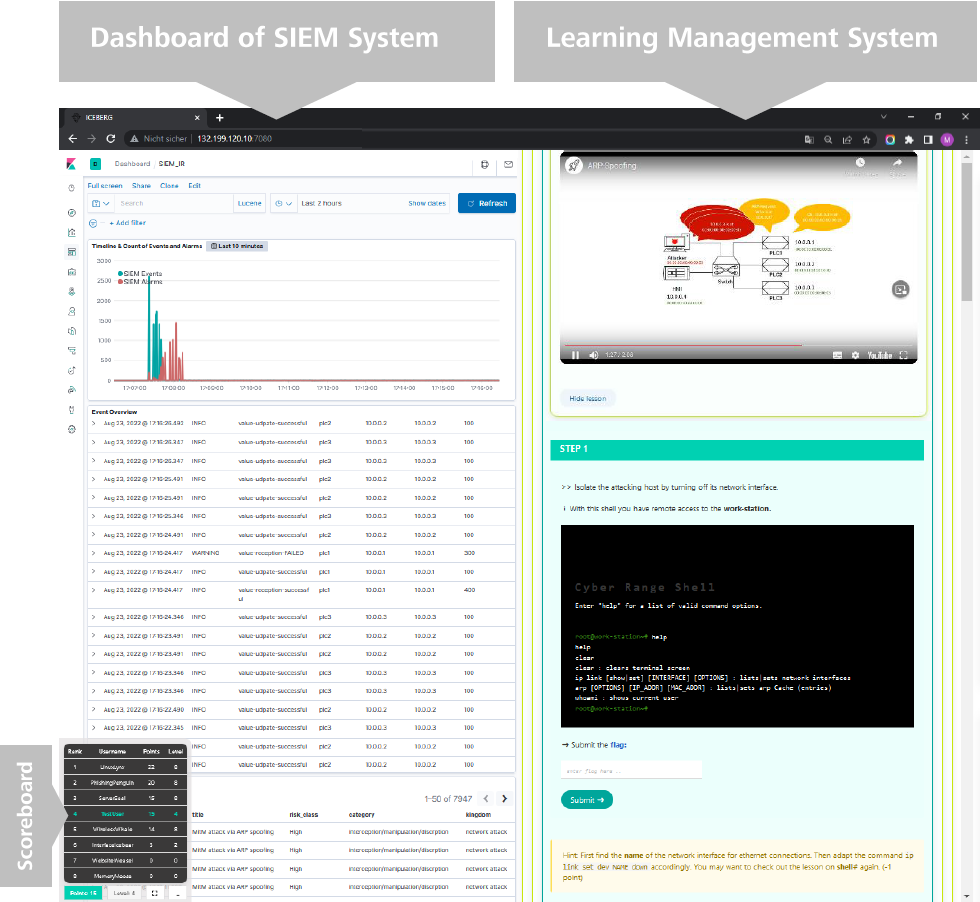Viewport: 980px width, 902px height.
Task: Open the help lifebuoy icon in Kibana header
Action: (484, 164)
